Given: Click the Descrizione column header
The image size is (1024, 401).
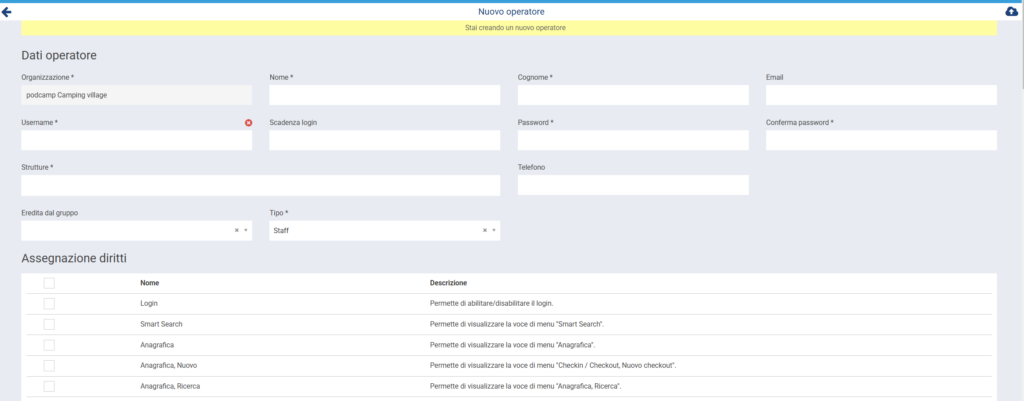Looking at the screenshot, I should (x=448, y=283).
